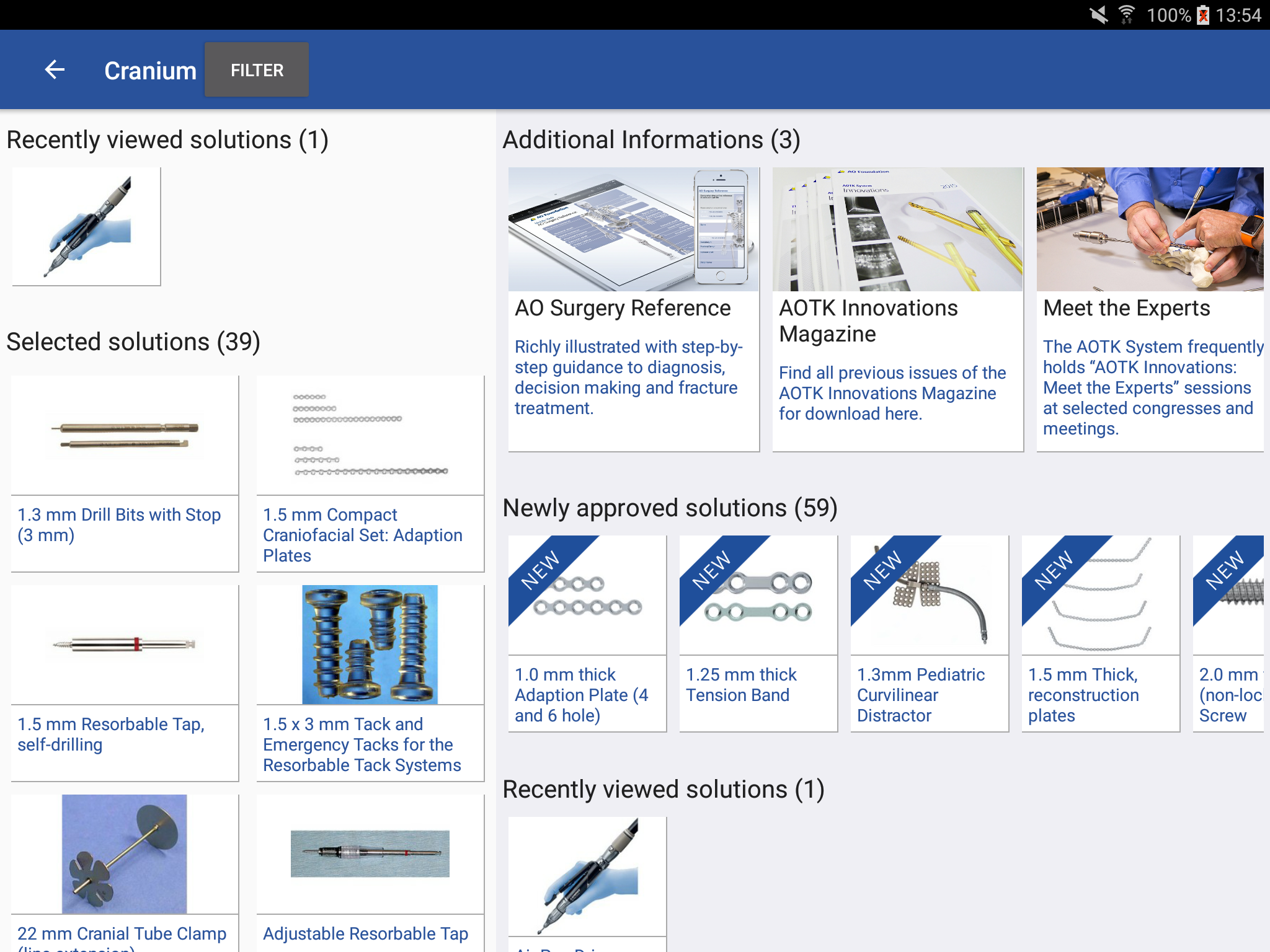Open partially visible 2.0 mm Screw card
The image size is (1270, 952).
tap(1228, 633)
